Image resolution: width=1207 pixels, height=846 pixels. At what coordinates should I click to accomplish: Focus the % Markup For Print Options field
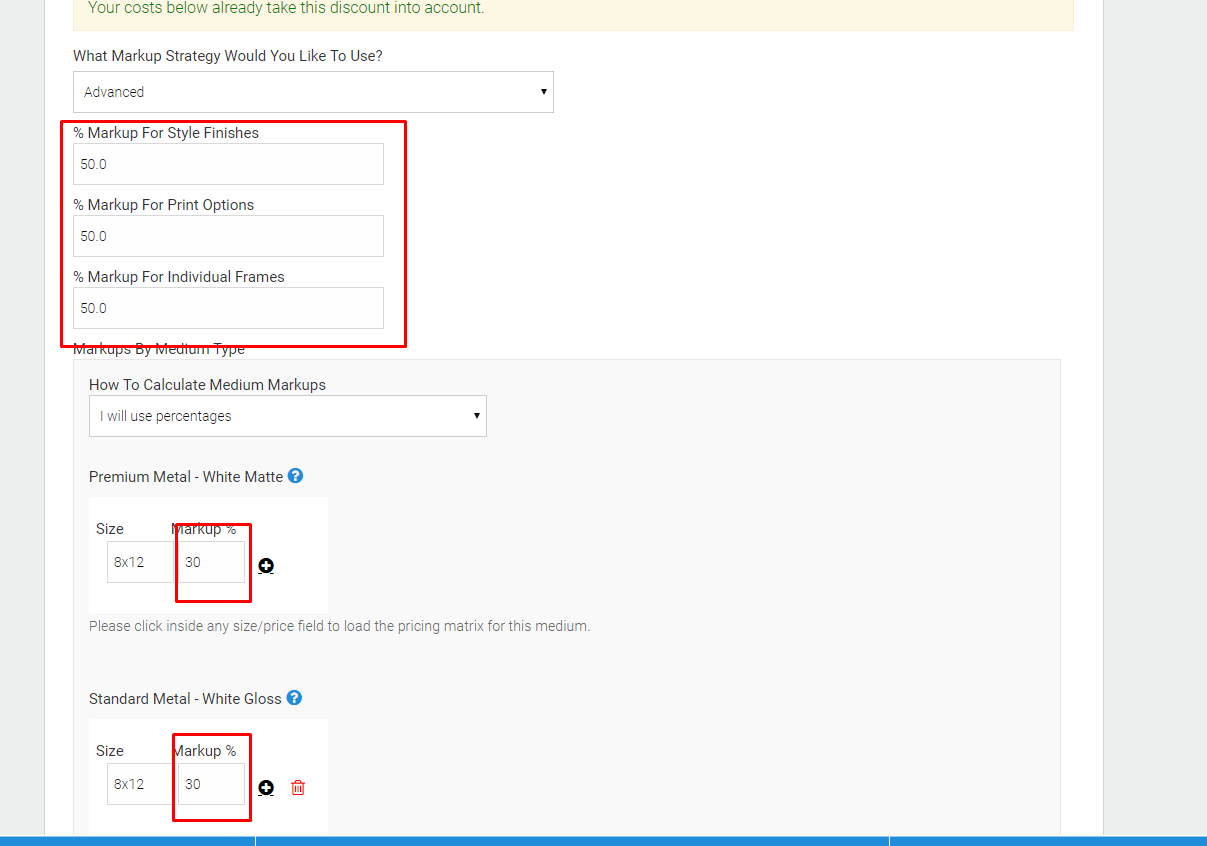pyautogui.click(x=228, y=236)
